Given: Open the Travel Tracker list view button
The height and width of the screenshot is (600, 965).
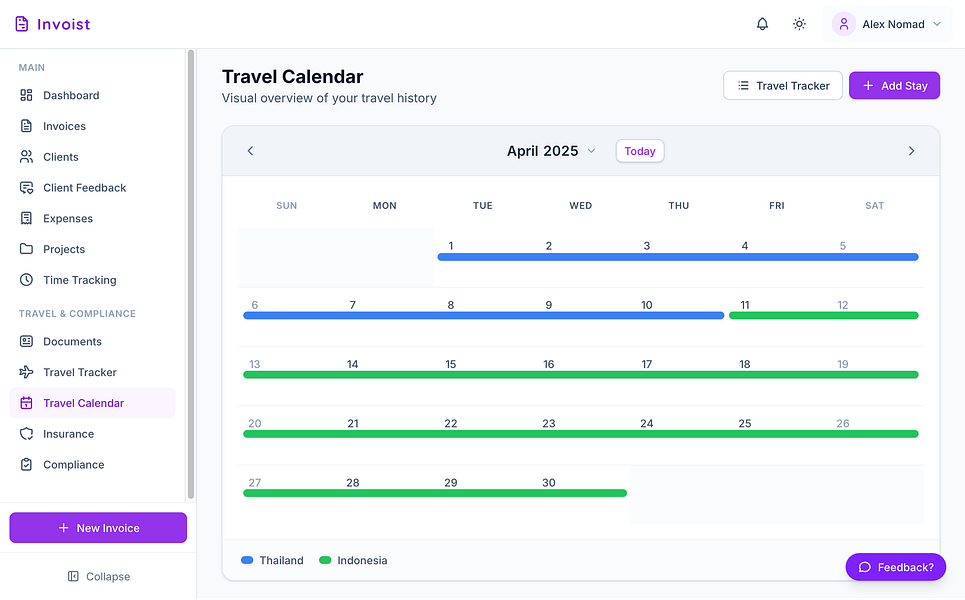Looking at the screenshot, I should pyautogui.click(x=783, y=86).
